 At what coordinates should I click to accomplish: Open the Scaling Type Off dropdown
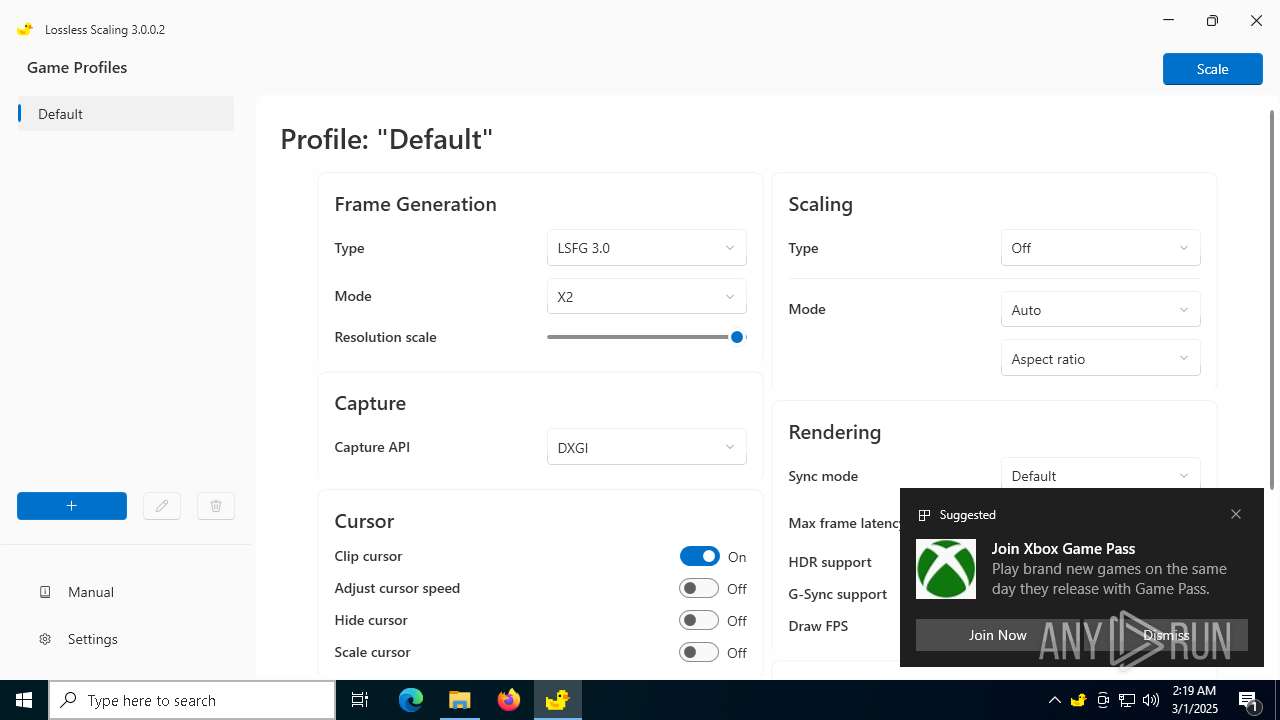(1100, 248)
